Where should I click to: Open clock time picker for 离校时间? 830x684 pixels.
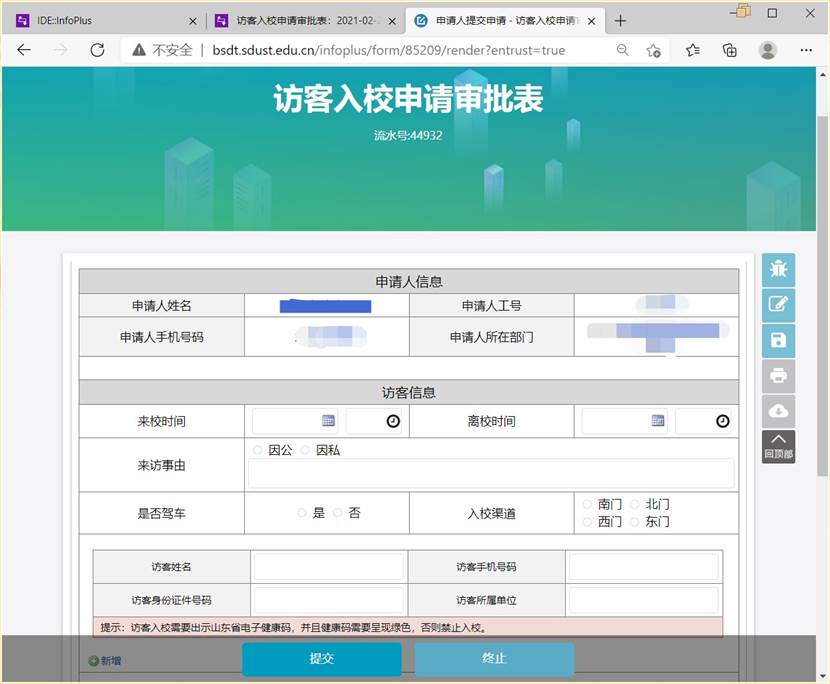click(722, 422)
